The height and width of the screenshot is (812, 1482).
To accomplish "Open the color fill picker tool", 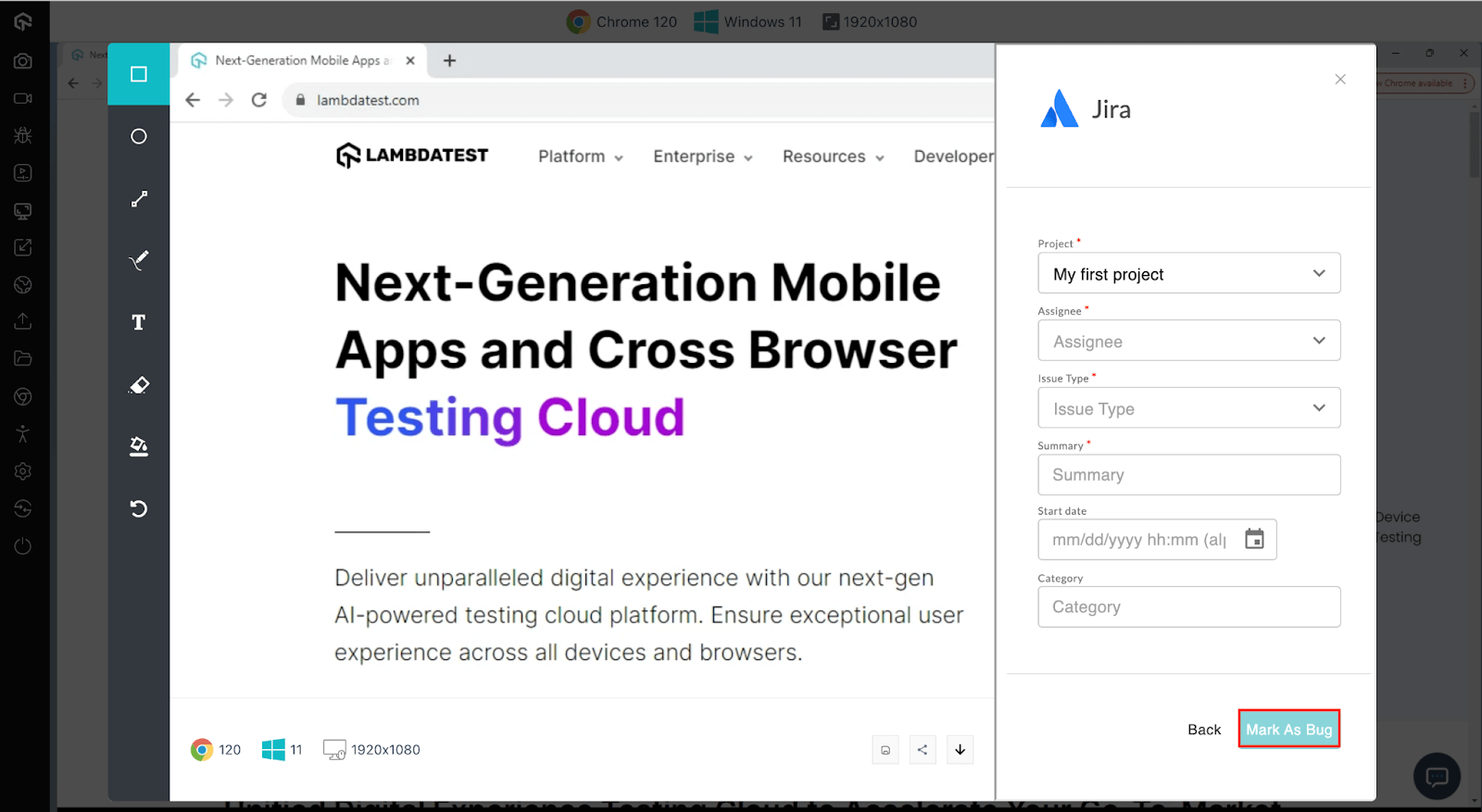I will [139, 447].
